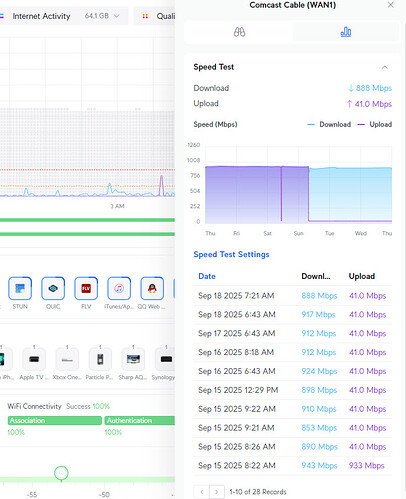Click the summary 888 Mbps download value
This screenshot has height=499, width=406.
coord(370,88)
